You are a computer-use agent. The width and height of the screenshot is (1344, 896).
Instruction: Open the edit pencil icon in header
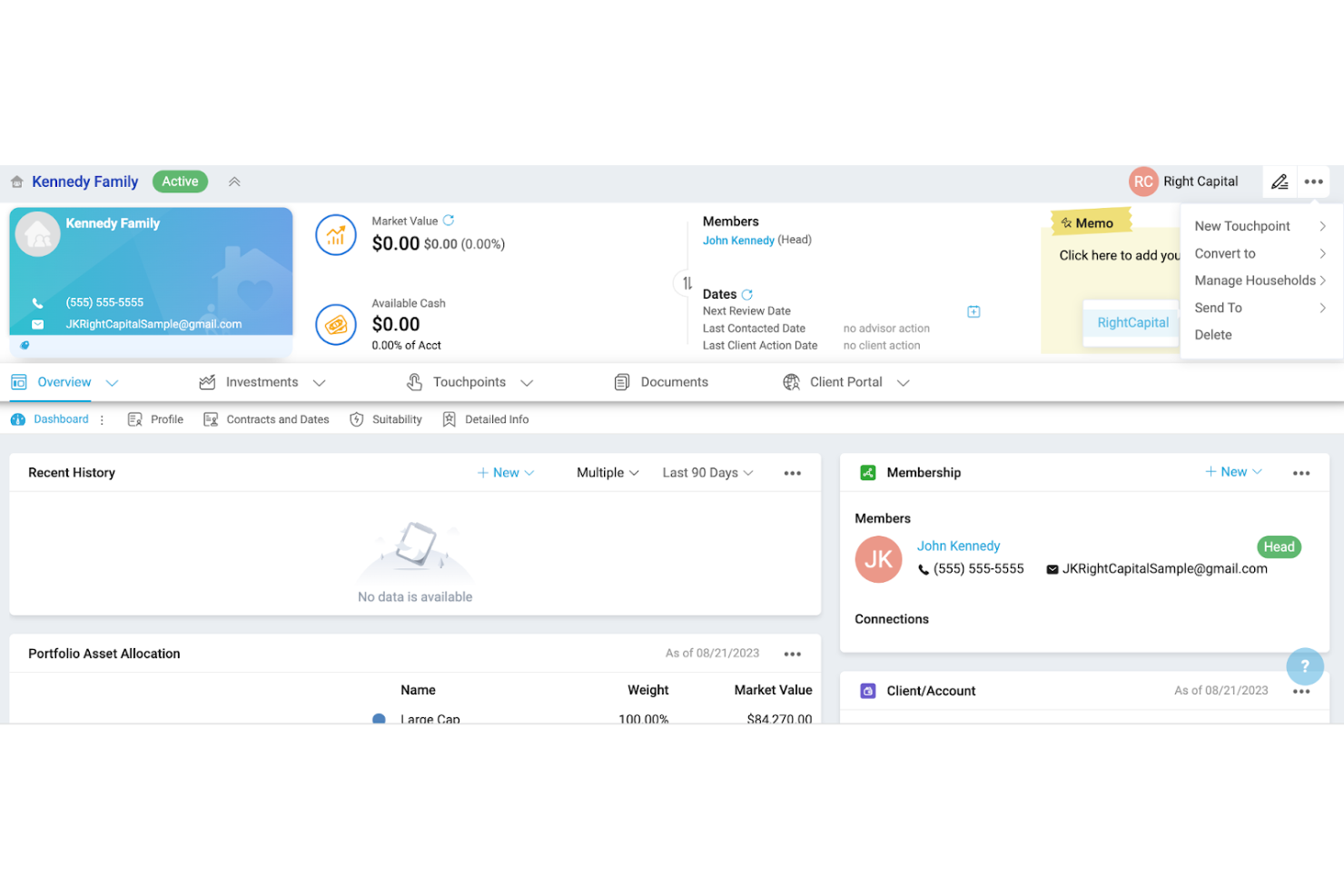pos(1280,182)
